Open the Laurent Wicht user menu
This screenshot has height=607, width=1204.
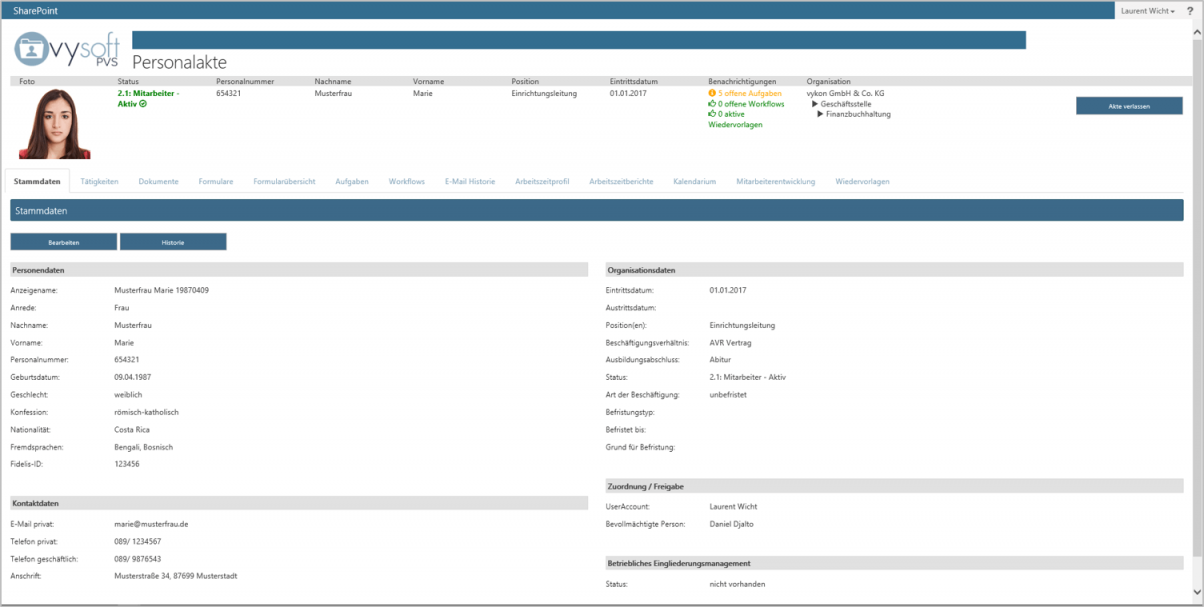(1148, 10)
